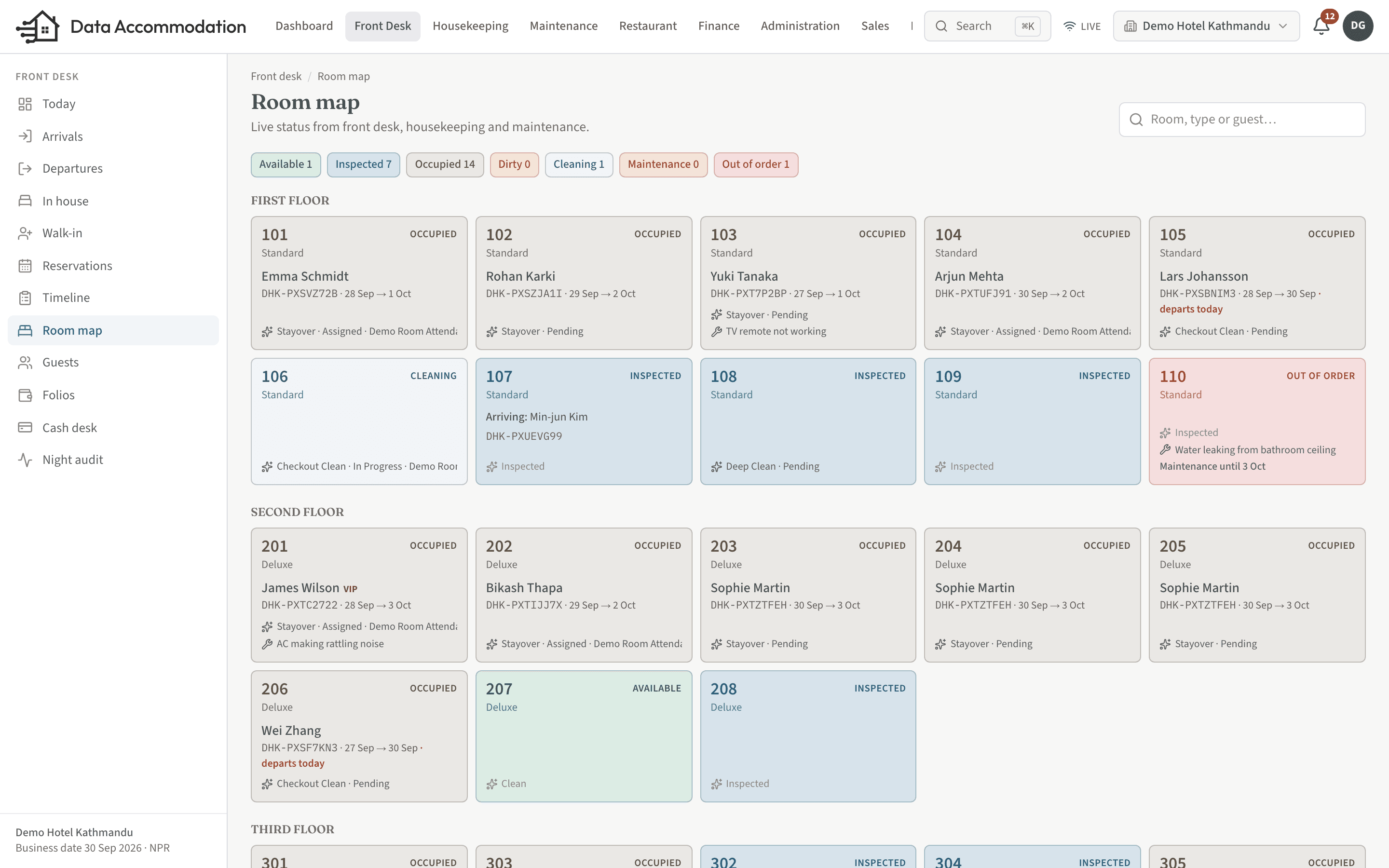Open room 207 available card

583,736
